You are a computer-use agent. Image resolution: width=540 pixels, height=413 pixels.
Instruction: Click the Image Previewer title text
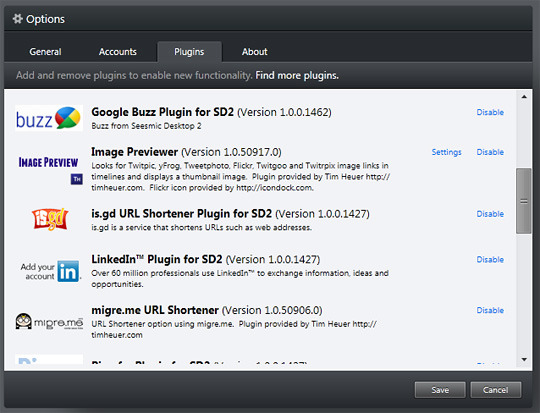[135, 152]
